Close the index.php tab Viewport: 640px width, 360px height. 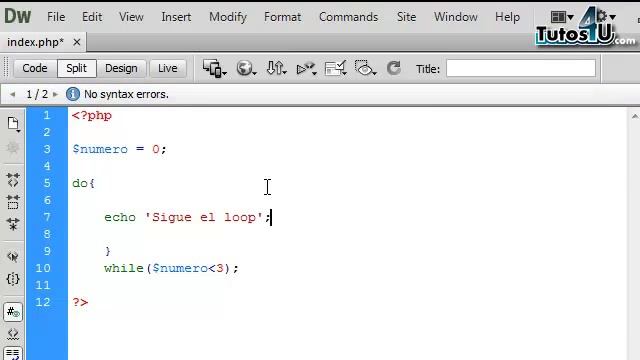tap(76, 42)
